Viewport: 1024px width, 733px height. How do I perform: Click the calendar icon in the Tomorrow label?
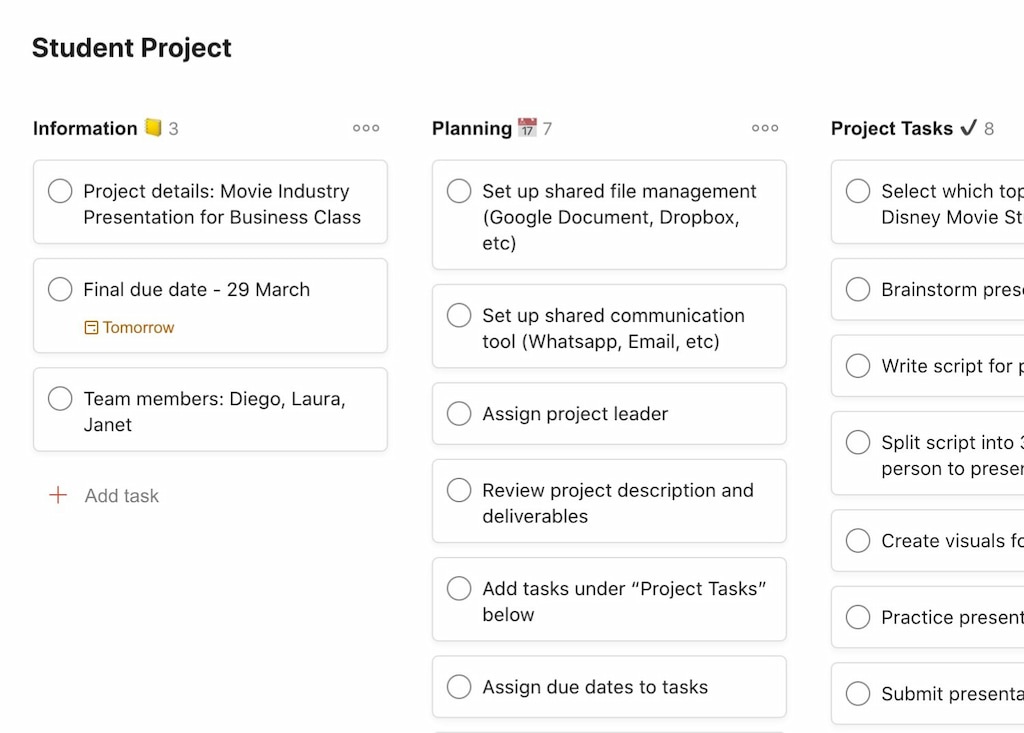pyautogui.click(x=92, y=328)
